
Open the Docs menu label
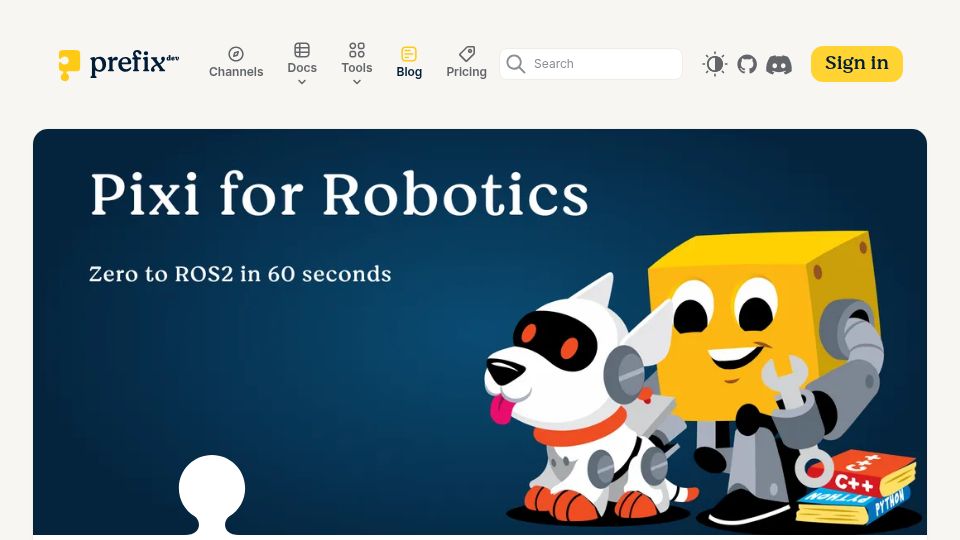[x=302, y=67]
